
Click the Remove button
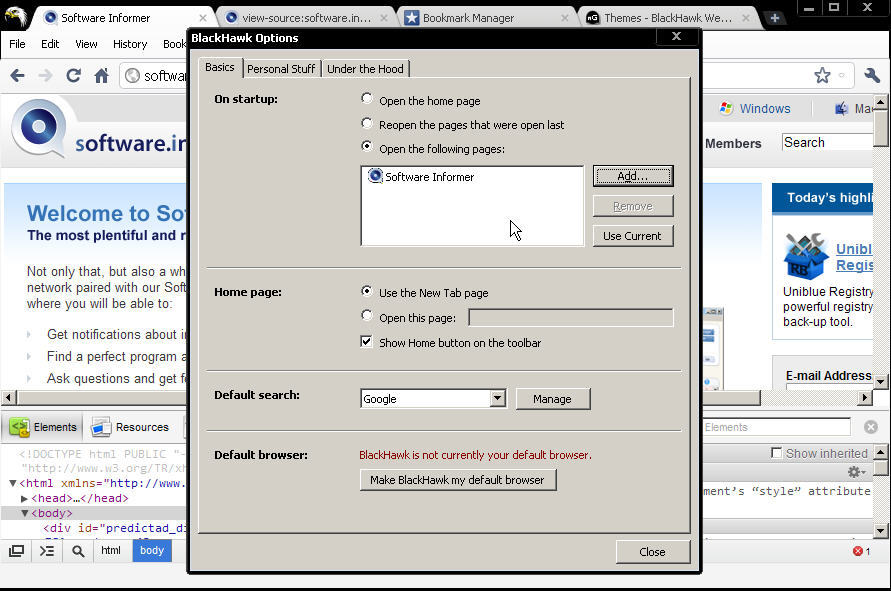(632, 206)
